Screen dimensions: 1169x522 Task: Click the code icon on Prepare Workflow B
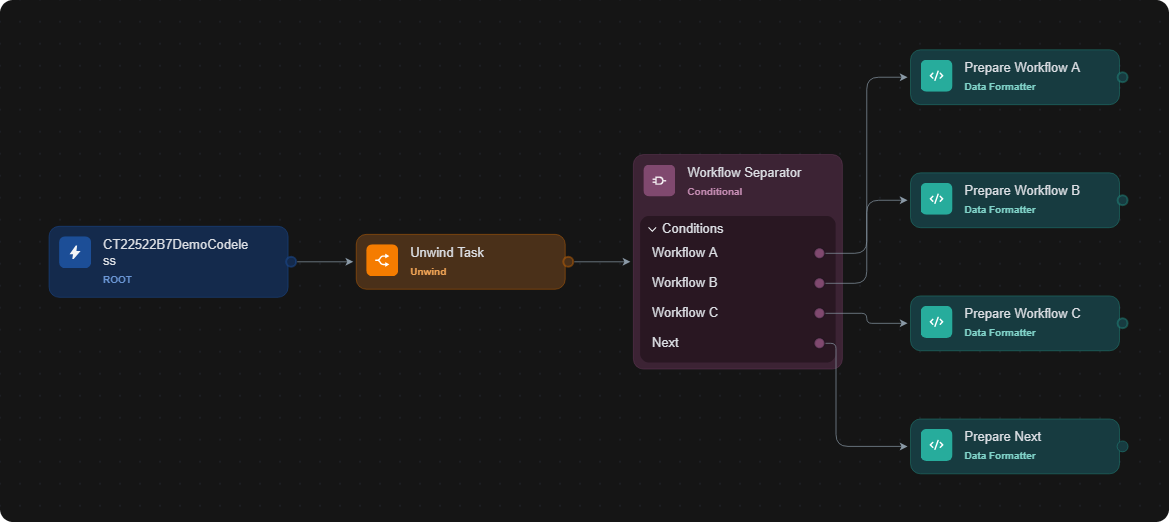tap(936, 199)
